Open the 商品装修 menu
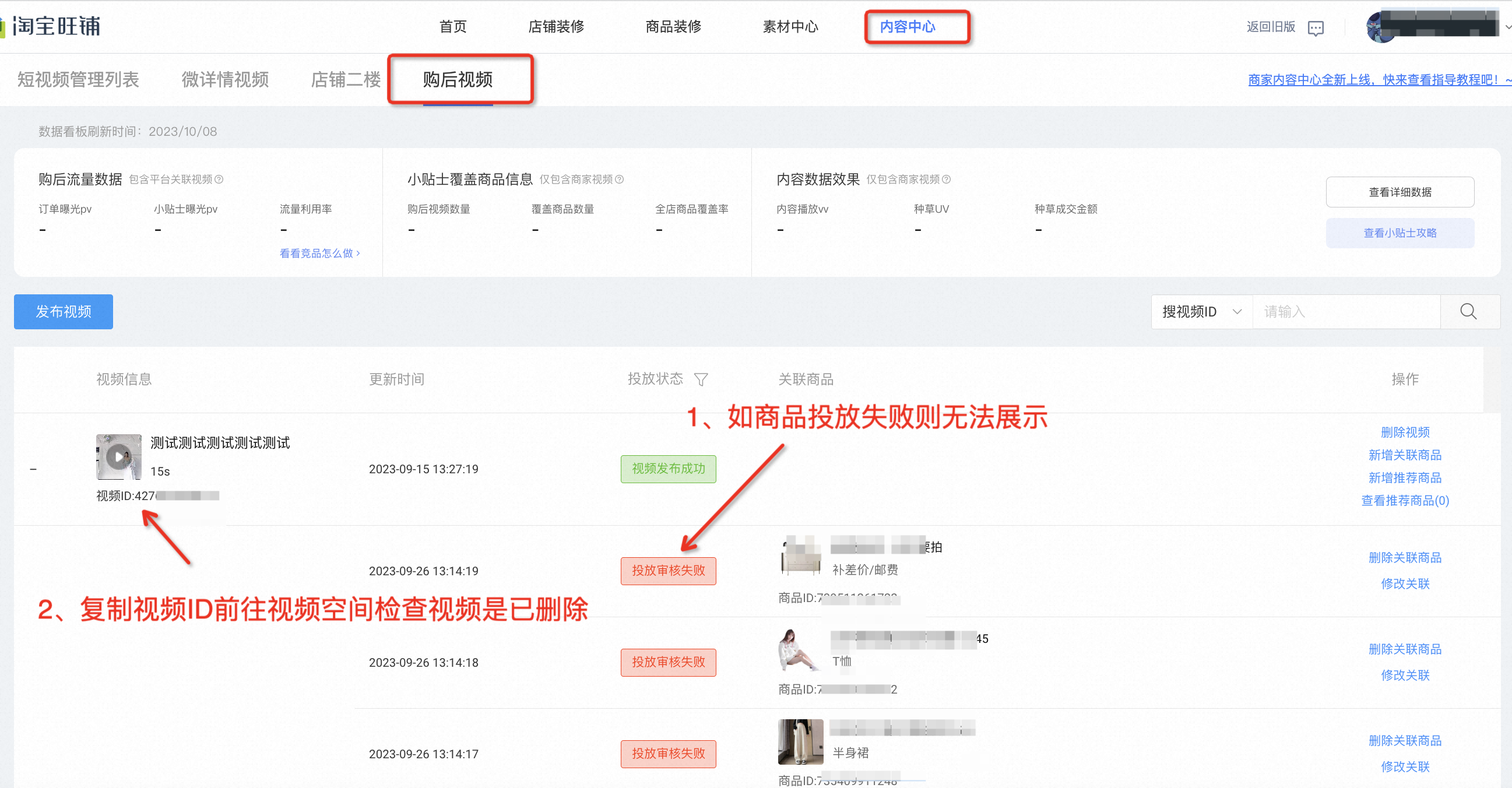 [673, 27]
